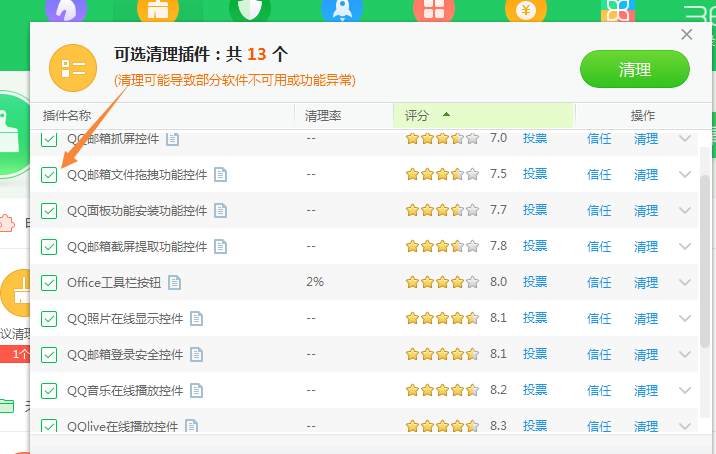Uncheck QQ照片在线显示控件 checkbox
The image size is (716, 454).
49,318
